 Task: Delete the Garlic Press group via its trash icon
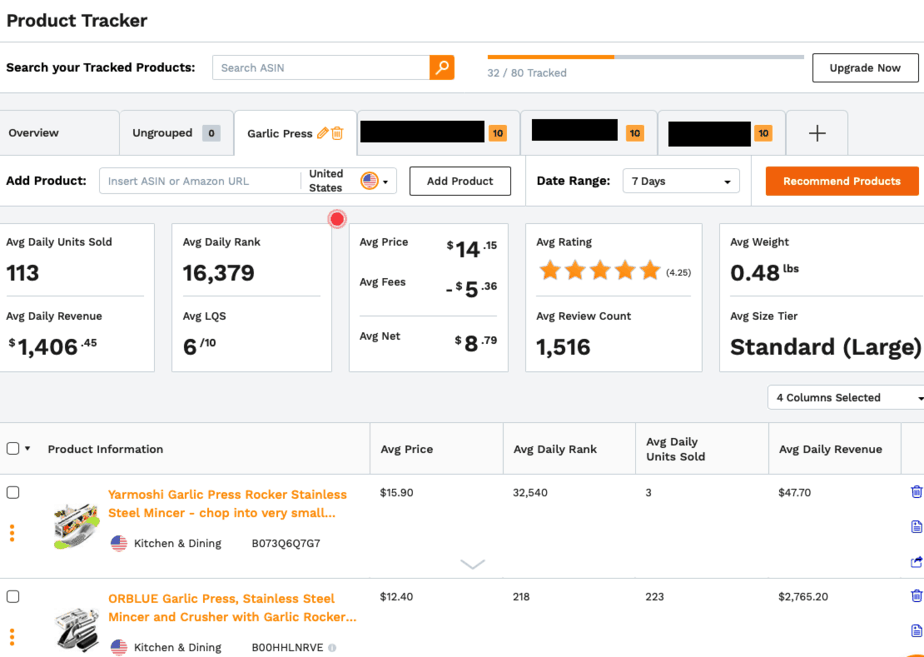click(x=337, y=133)
